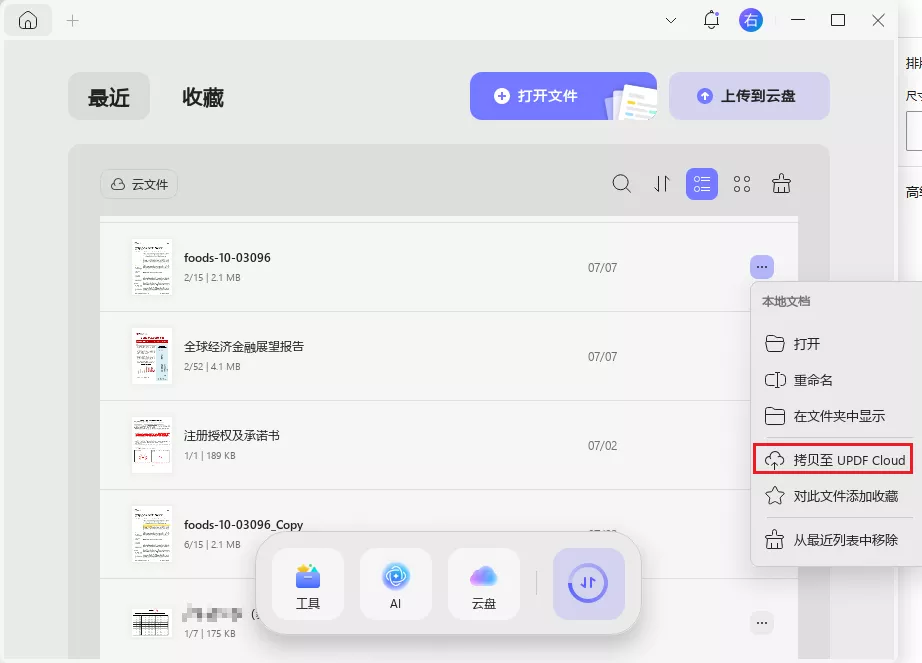Viewport: 922px width, 663px height.
Task: Open thumbnail of foods-10-03096
Action: [152, 267]
